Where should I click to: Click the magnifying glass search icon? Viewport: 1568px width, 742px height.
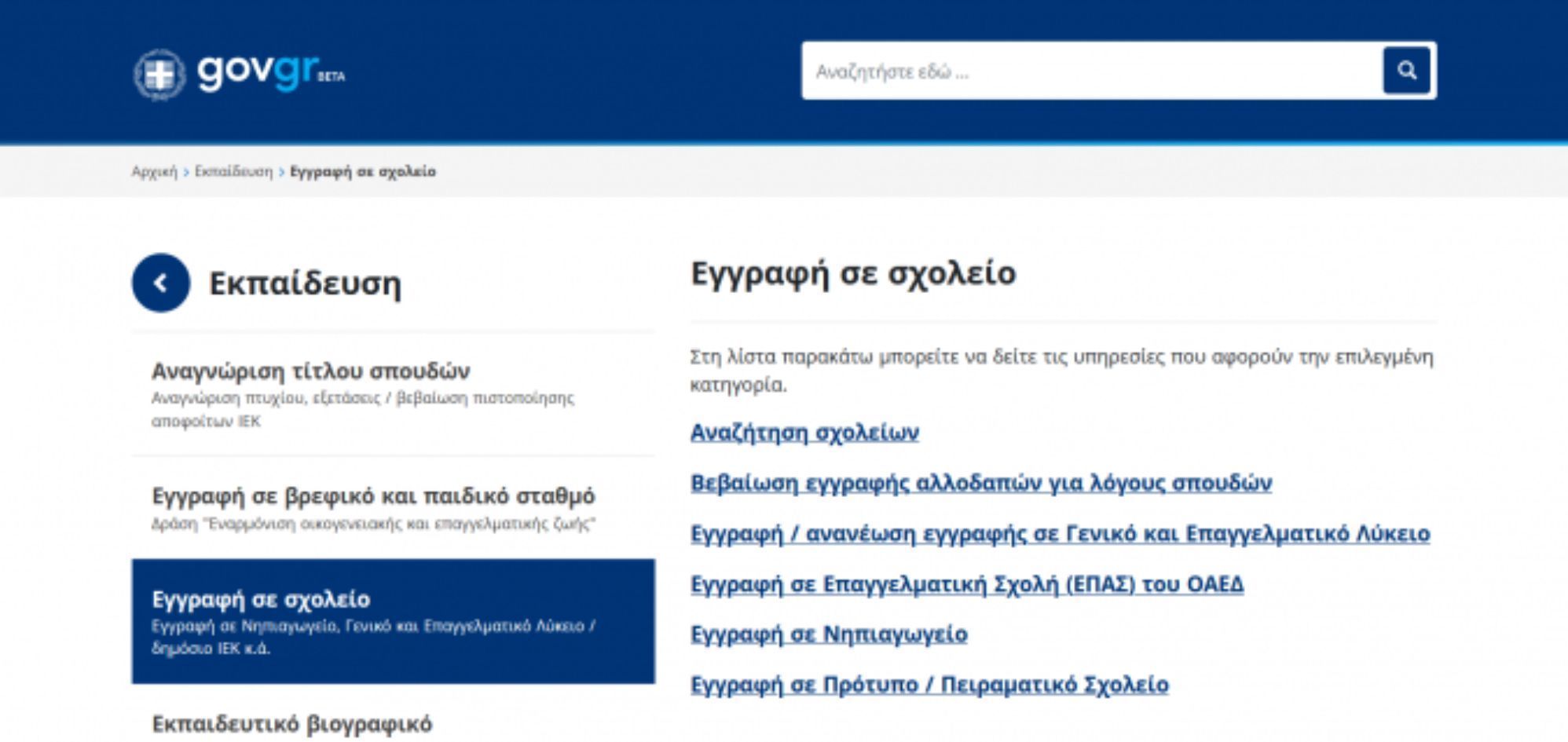click(x=1408, y=71)
